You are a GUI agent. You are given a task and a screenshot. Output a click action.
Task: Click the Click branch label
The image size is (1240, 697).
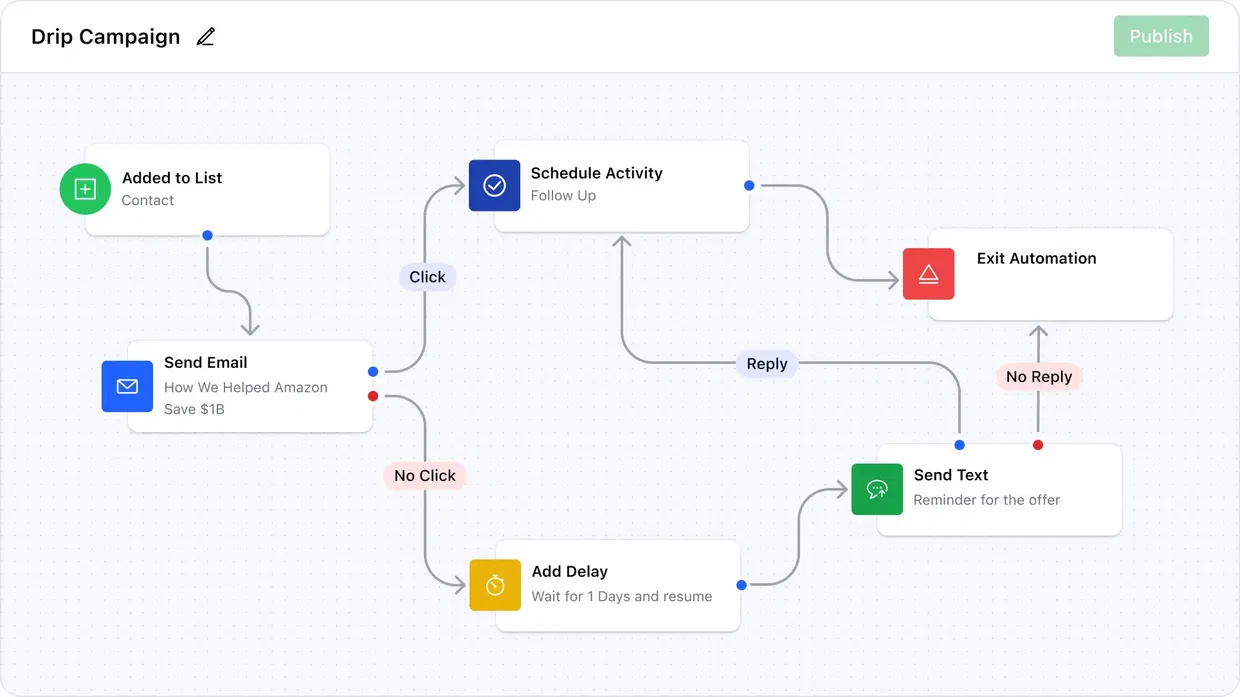tap(427, 277)
